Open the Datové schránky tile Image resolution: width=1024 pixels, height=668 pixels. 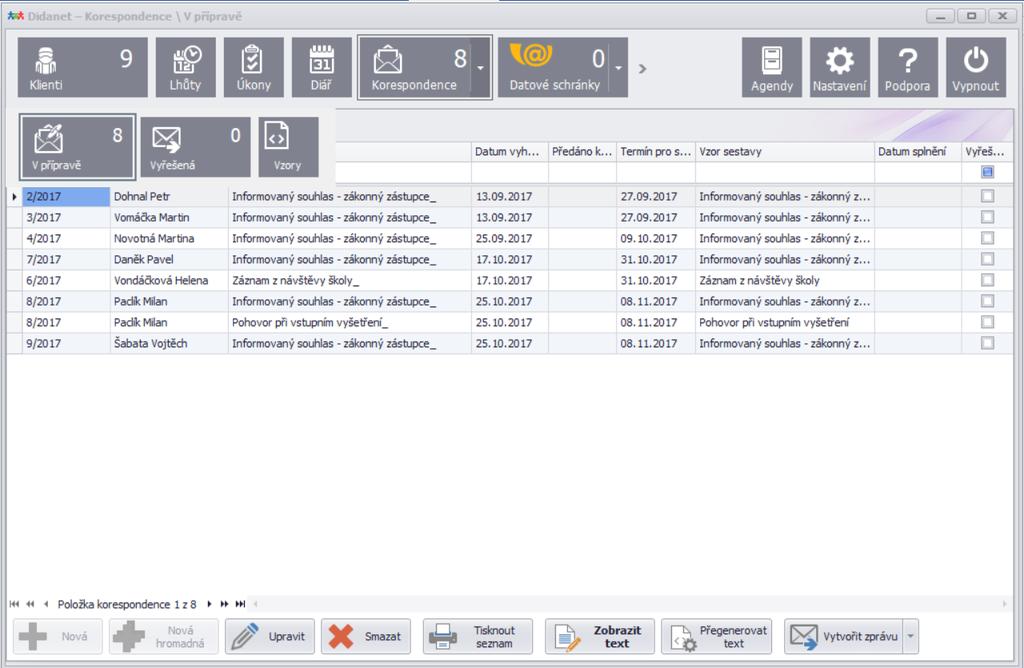click(x=554, y=67)
